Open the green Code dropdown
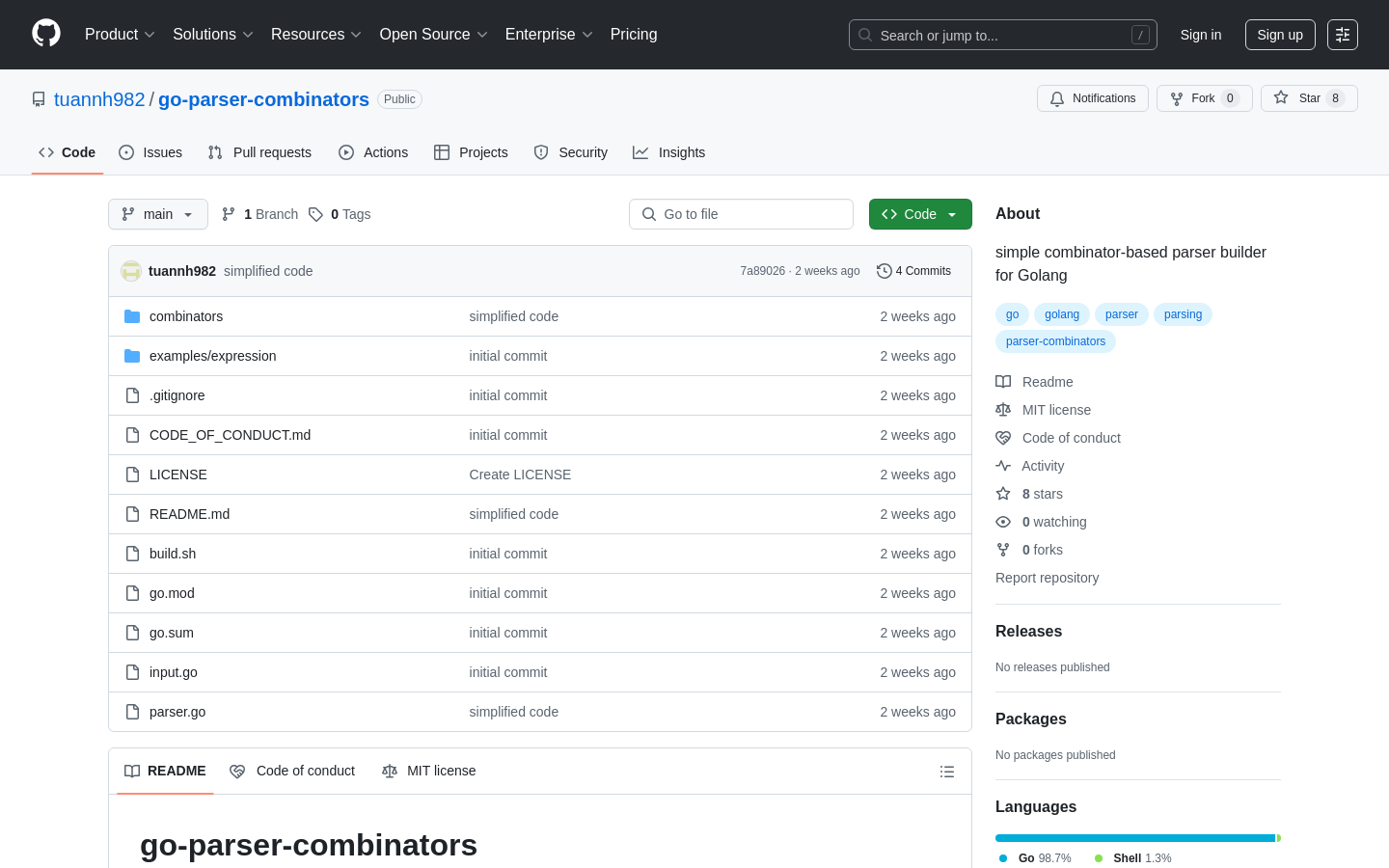The image size is (1389, 868). [x=920, y=214]
